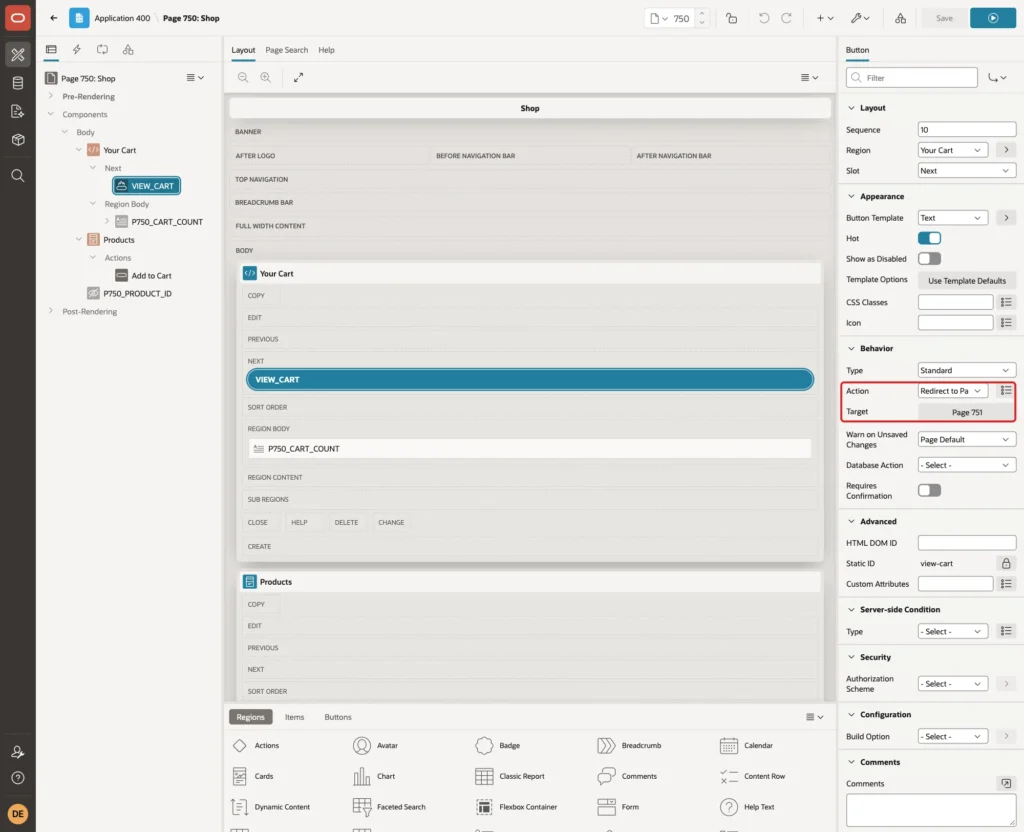This screenshot has width=1024, height=832.
Task: Click the search magnifier in left sidebar
Action: pos(18,176)
